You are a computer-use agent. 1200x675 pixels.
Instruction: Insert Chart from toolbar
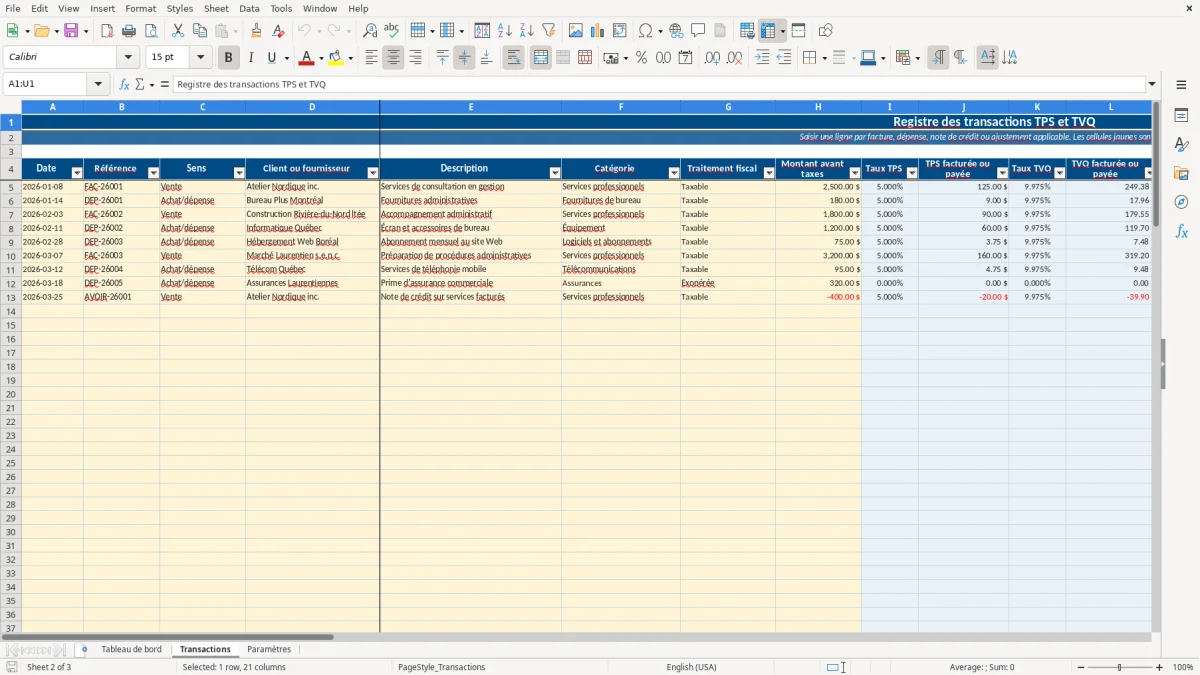[x=598, y=31]
